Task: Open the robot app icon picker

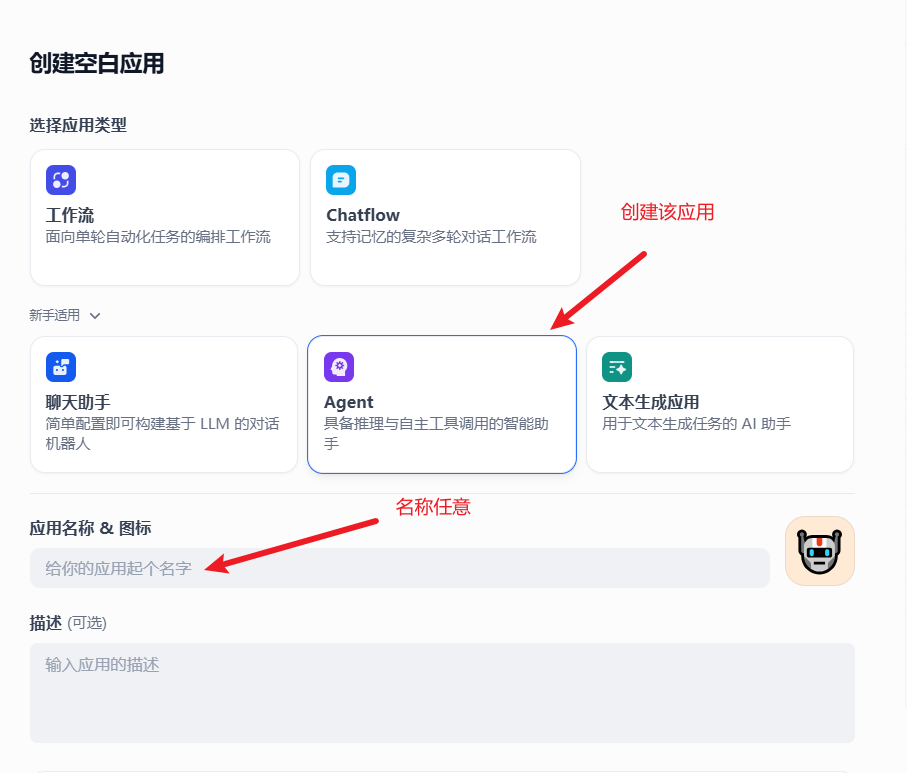Action: (x=820, y=551)
